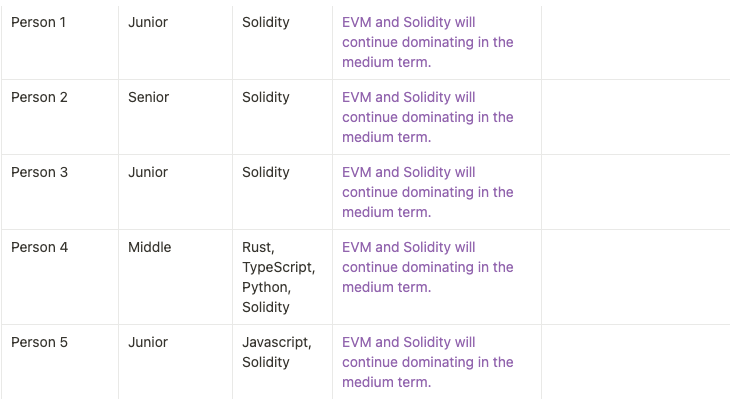Open the purple EVM link in Person 3's row

tap(427, 192)
